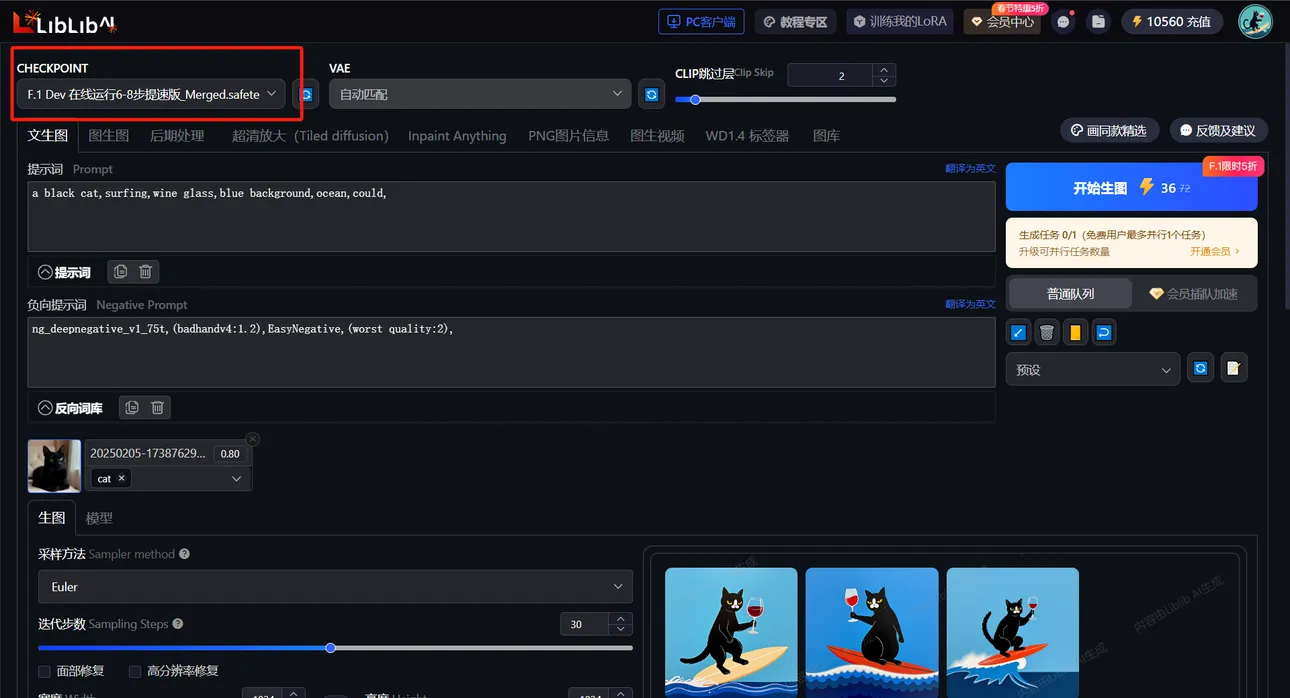The image size is (1290, 698).
Task: Open the 教程专区 tutorial zone
Action: [796, 21]
